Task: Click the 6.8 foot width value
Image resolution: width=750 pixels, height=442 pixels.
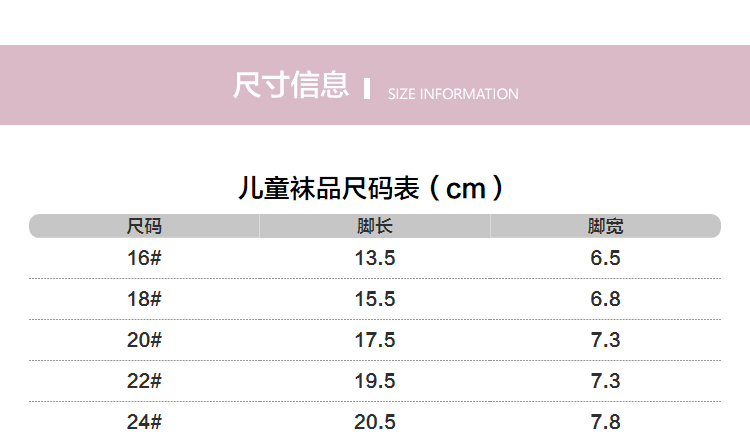Action: point(605,299)
